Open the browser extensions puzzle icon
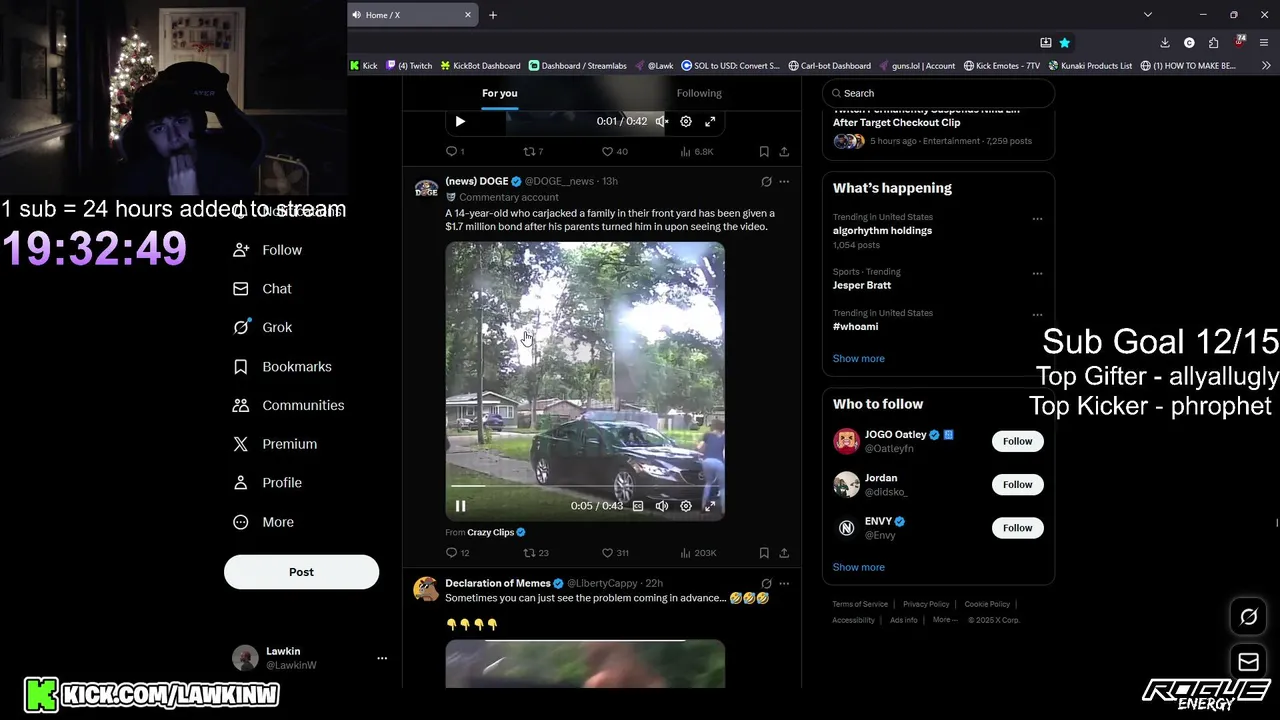The height and width of the screenshot is (720, 1280). pyautogui.click(x=1214, y=43)
